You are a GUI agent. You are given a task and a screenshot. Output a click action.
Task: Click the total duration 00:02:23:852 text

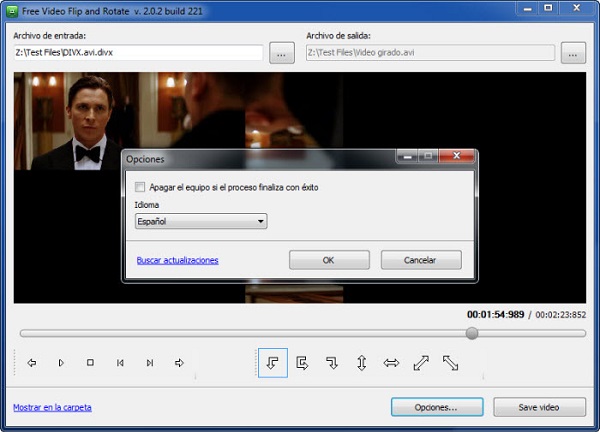click(x=561, y=315)
